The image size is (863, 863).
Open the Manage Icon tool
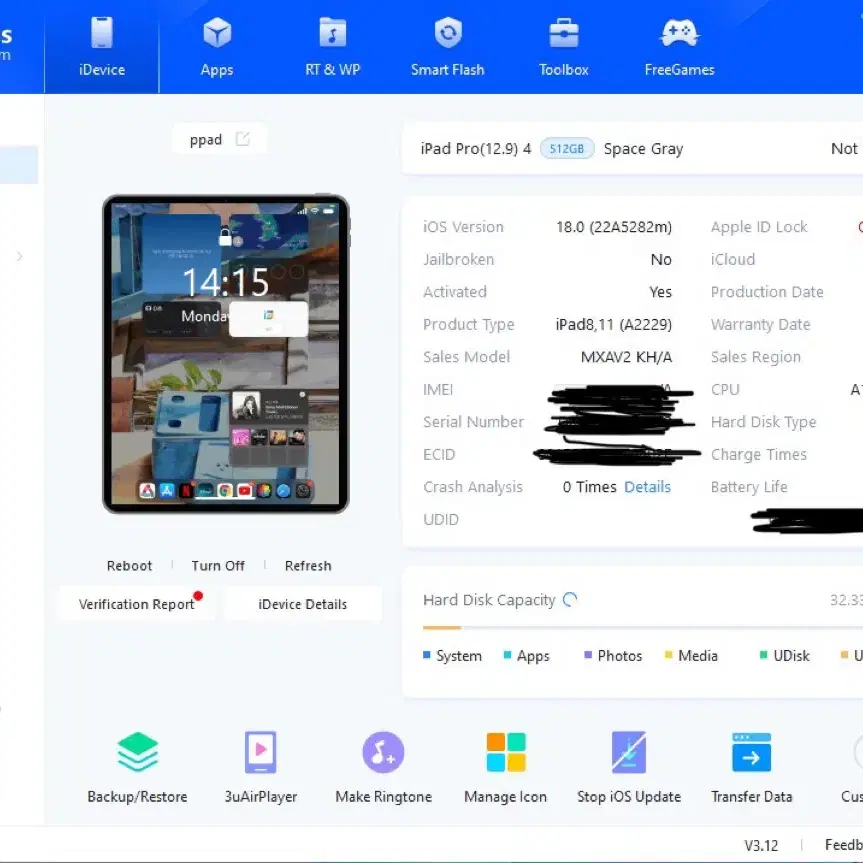click(x=506, y=767)
